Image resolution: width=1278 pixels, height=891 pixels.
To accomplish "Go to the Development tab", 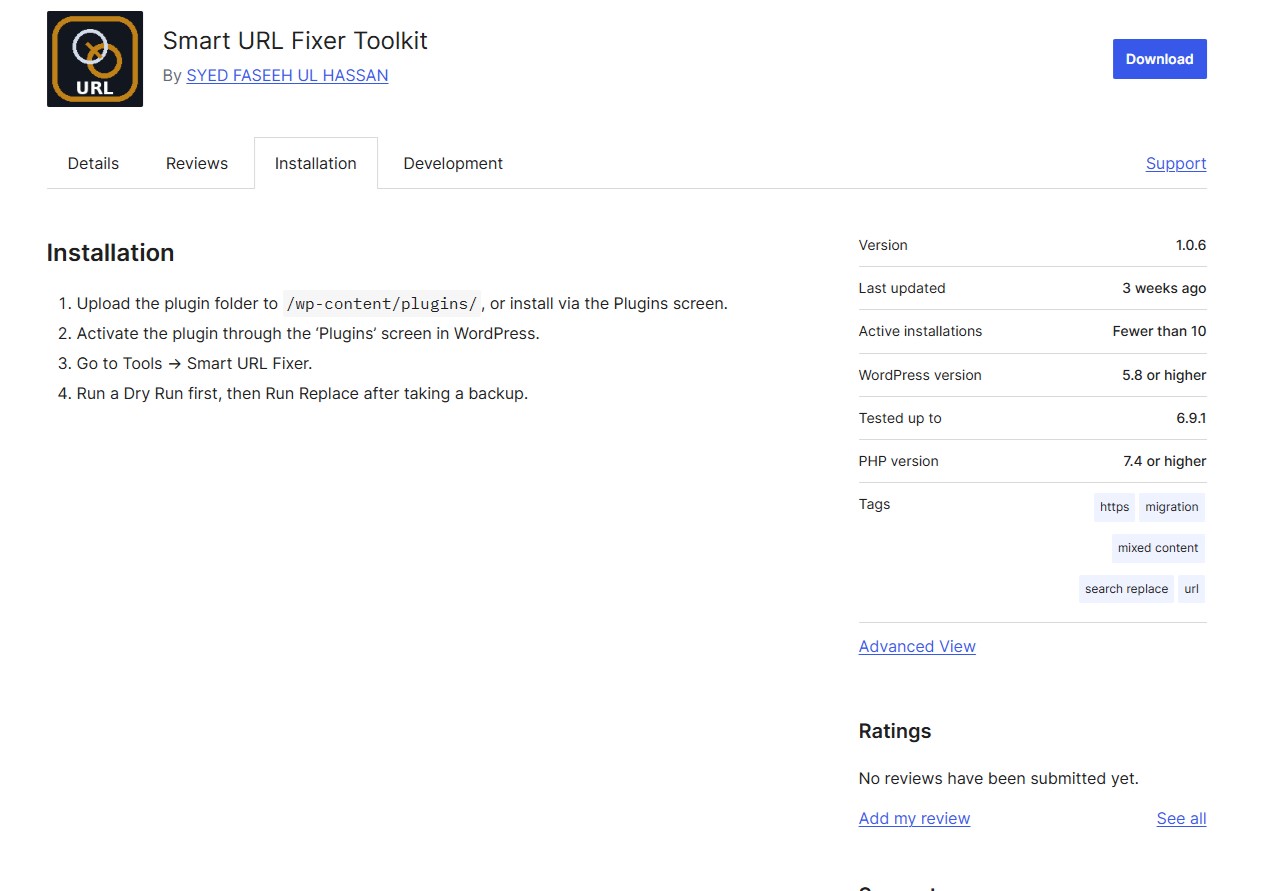I will [x=453, y=164].
